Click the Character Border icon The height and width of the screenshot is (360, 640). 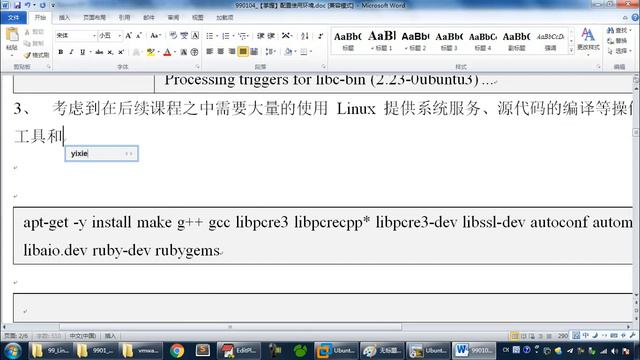pos(195,36)
